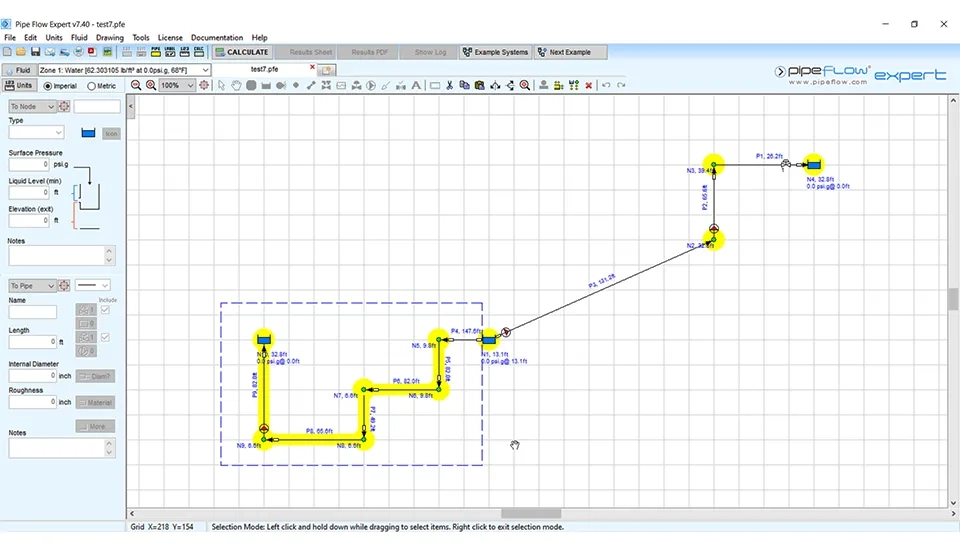Viewport: 960px width, 548px height.
Task: Click the save file icon
Action: (x=35, y=52)
